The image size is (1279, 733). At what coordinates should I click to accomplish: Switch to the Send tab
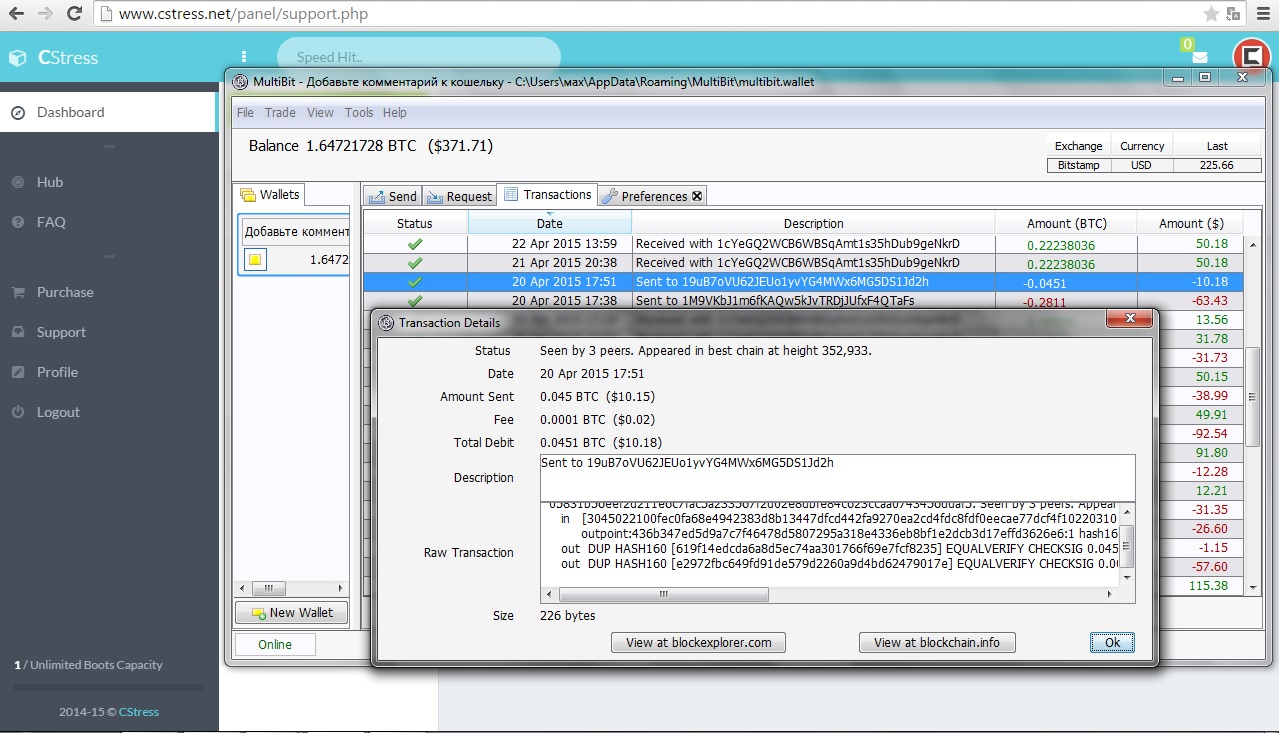(392, 196)
